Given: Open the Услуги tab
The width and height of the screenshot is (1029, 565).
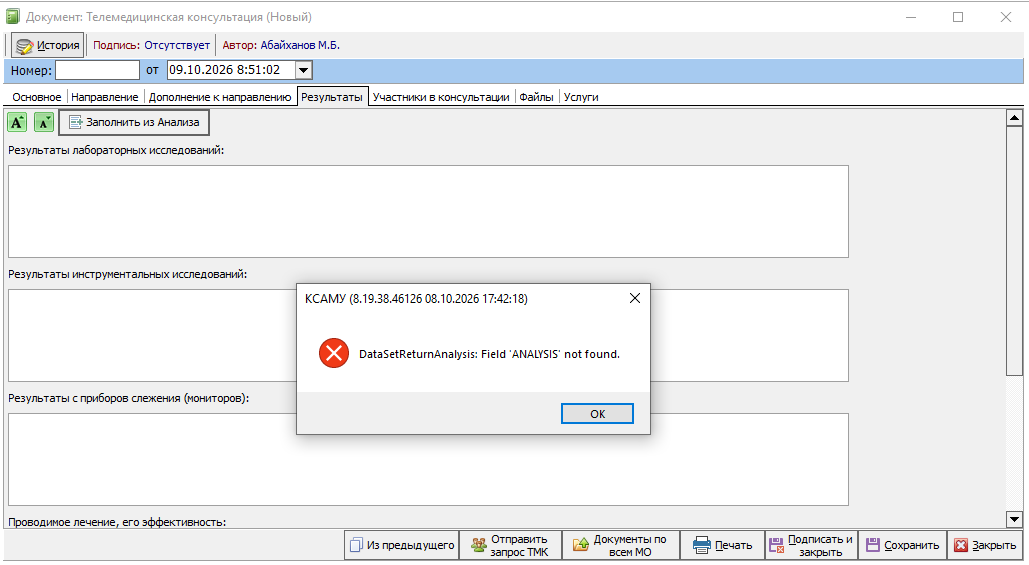Looking at the screenshot, I should pyautogui.click(x=581, y=97).
